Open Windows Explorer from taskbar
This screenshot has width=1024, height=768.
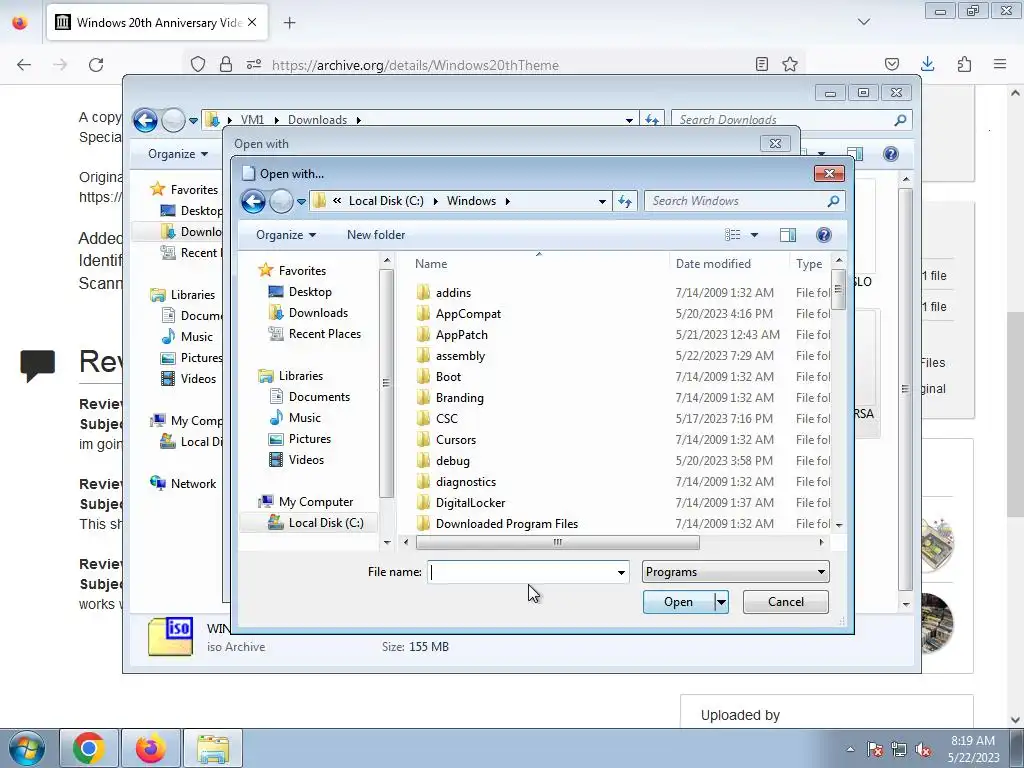pos(213,748)
